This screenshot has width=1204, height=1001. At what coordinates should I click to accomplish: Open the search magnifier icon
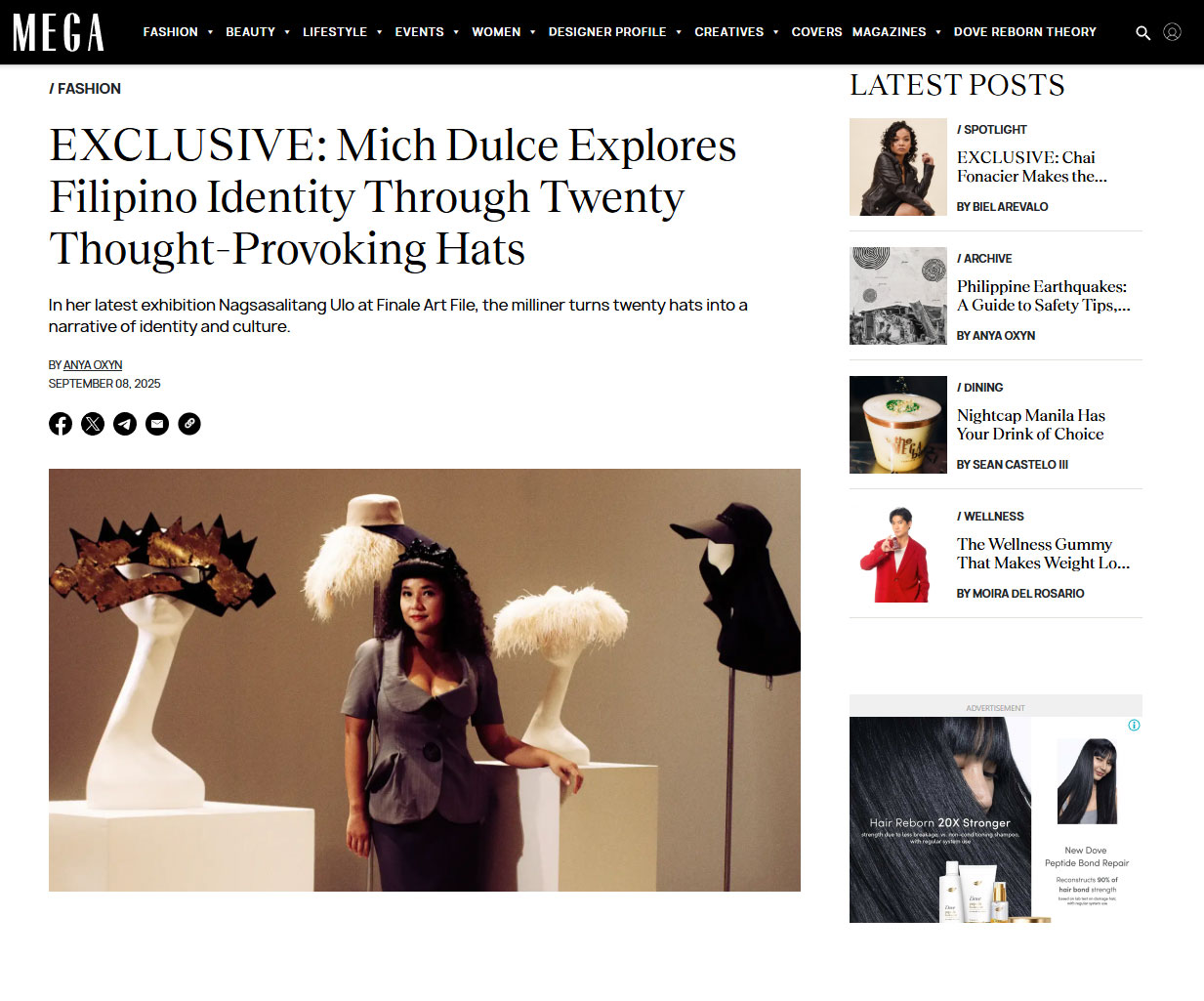[x=1142, y=32]
